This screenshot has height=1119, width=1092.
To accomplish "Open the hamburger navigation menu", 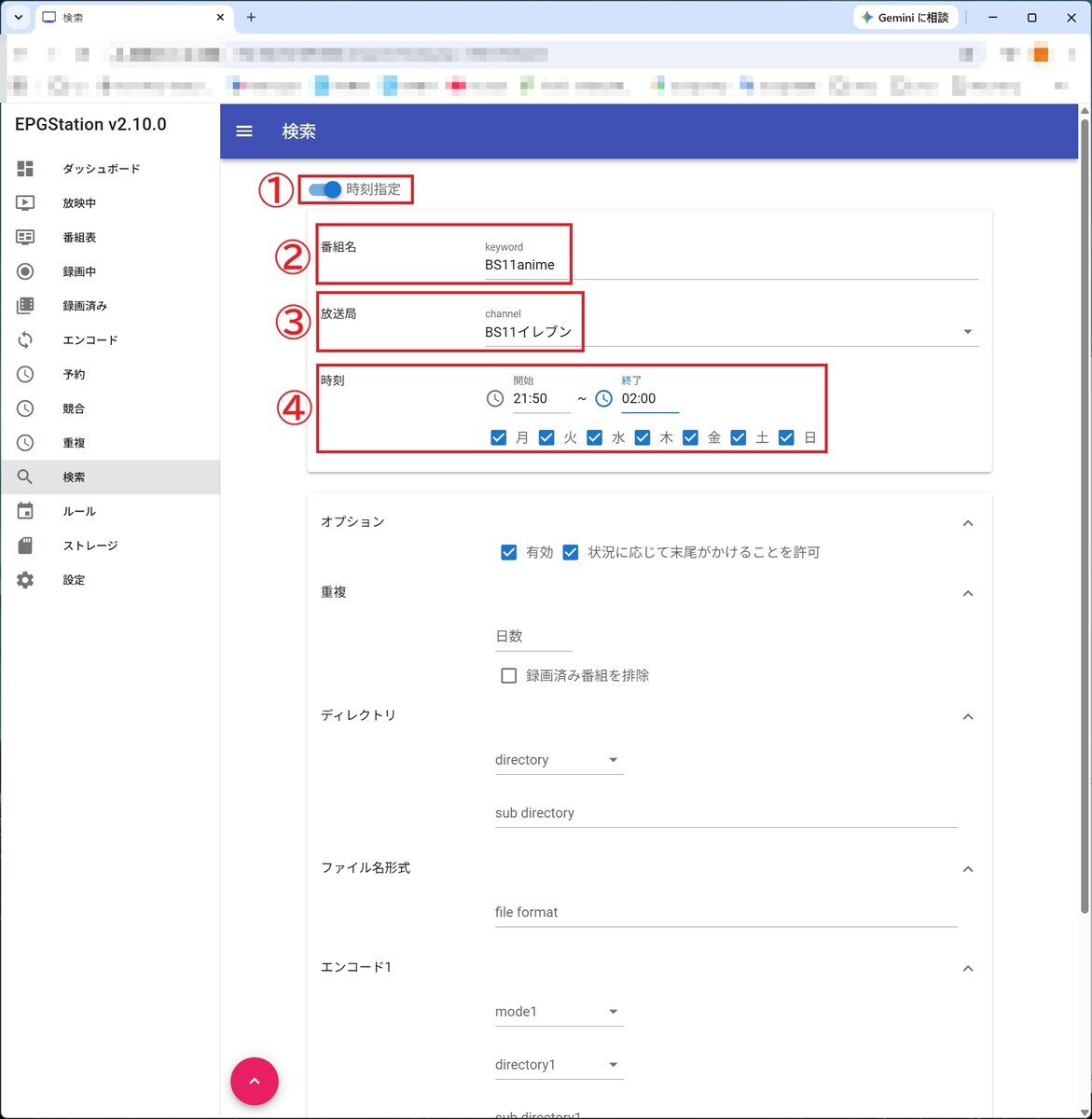I will pyautogui.click(x=244, y=131).
